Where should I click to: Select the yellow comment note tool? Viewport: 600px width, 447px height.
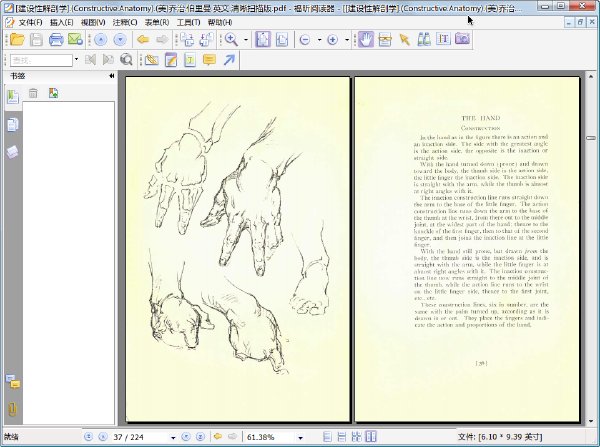click(x=209, y=60)
